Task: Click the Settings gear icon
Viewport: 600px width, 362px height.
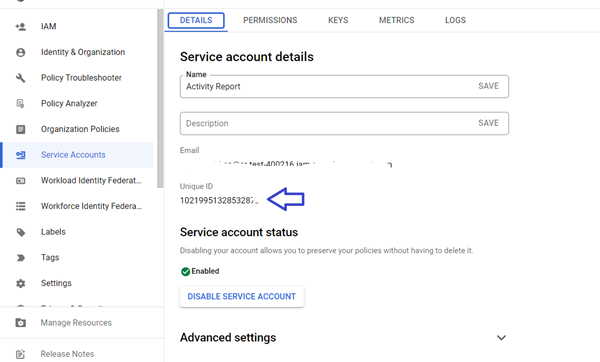Action: [21, 283]
